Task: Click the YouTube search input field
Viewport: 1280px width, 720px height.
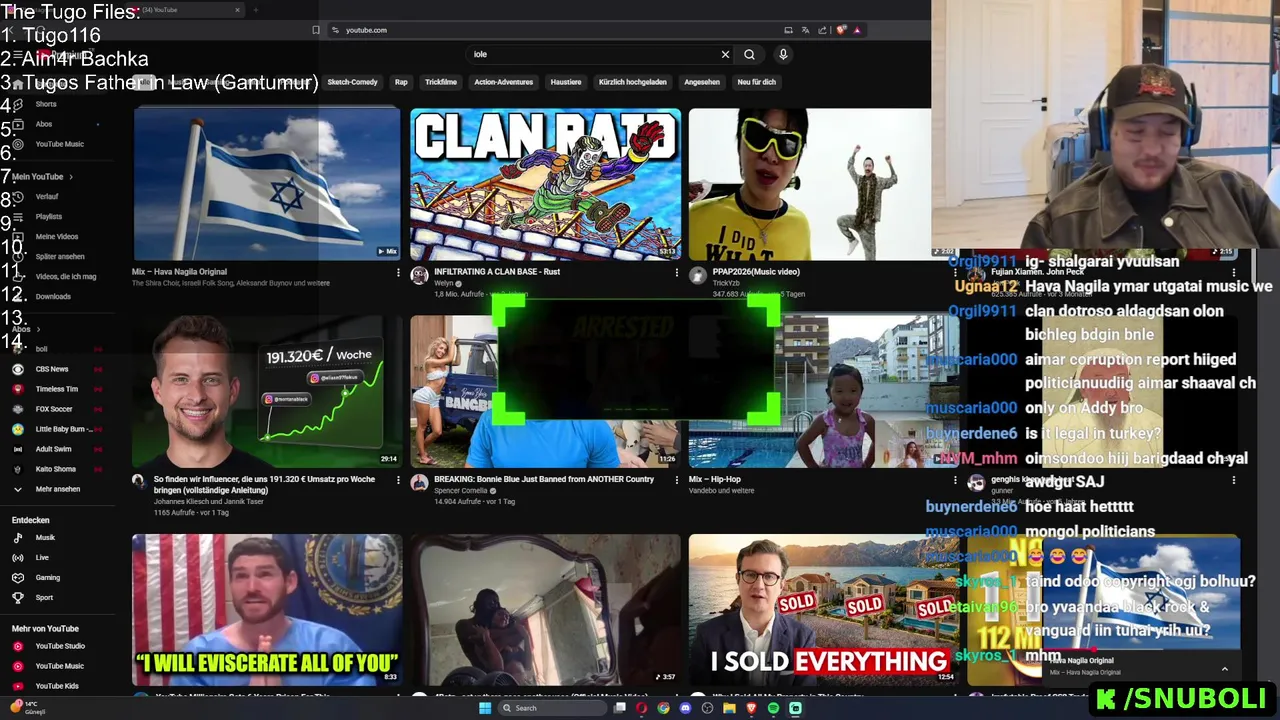Action: coord(590,54)
